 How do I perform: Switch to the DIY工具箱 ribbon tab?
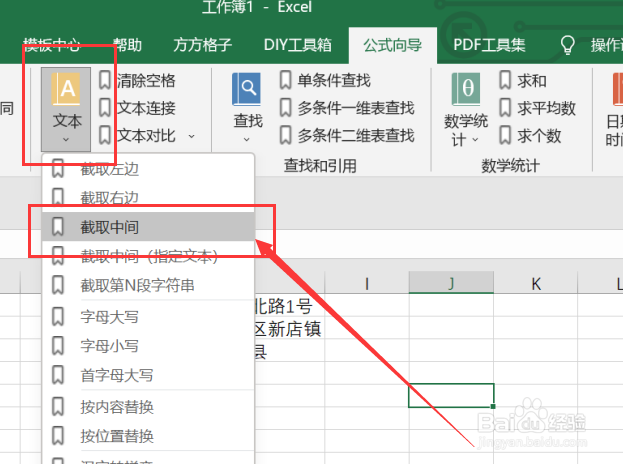tap(298, 45)
